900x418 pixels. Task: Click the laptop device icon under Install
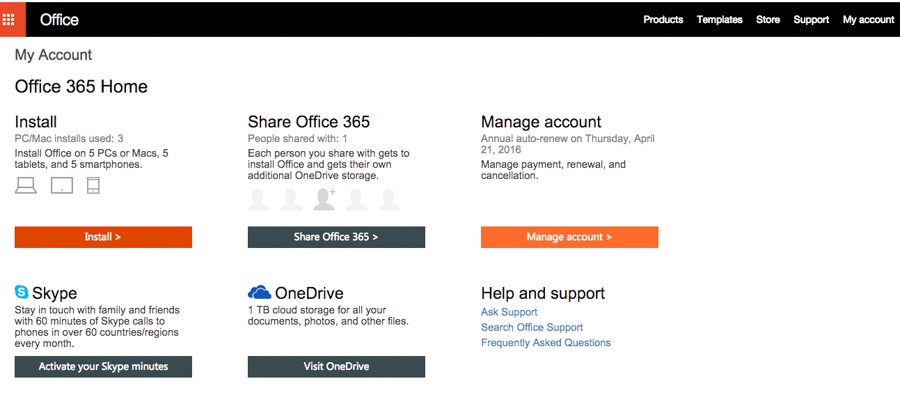[x=26, y=185]
